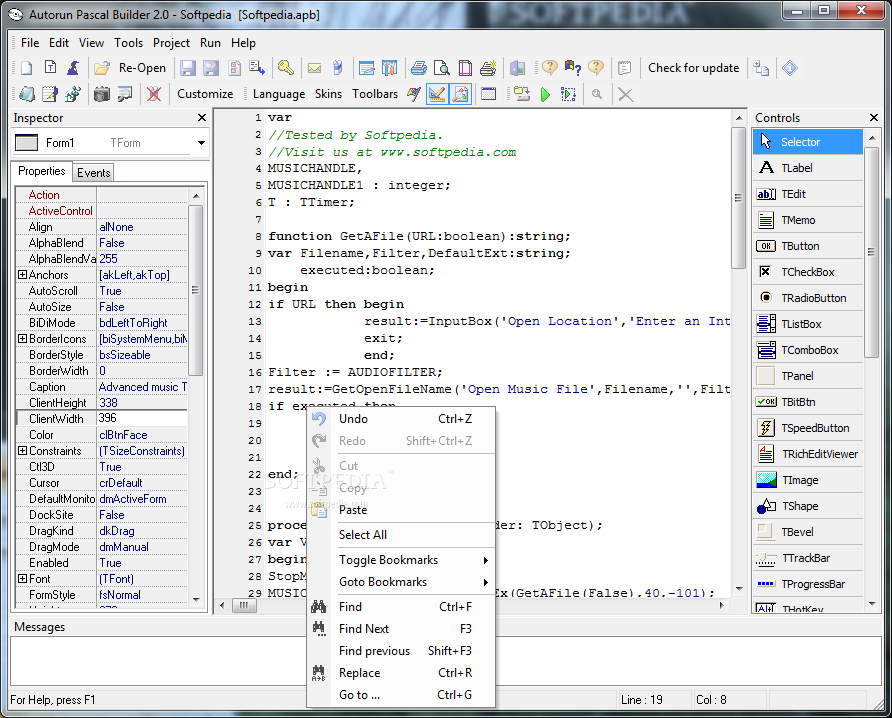Expand the Font property
This screenshot has width=892, height=718.
point(22,579)
